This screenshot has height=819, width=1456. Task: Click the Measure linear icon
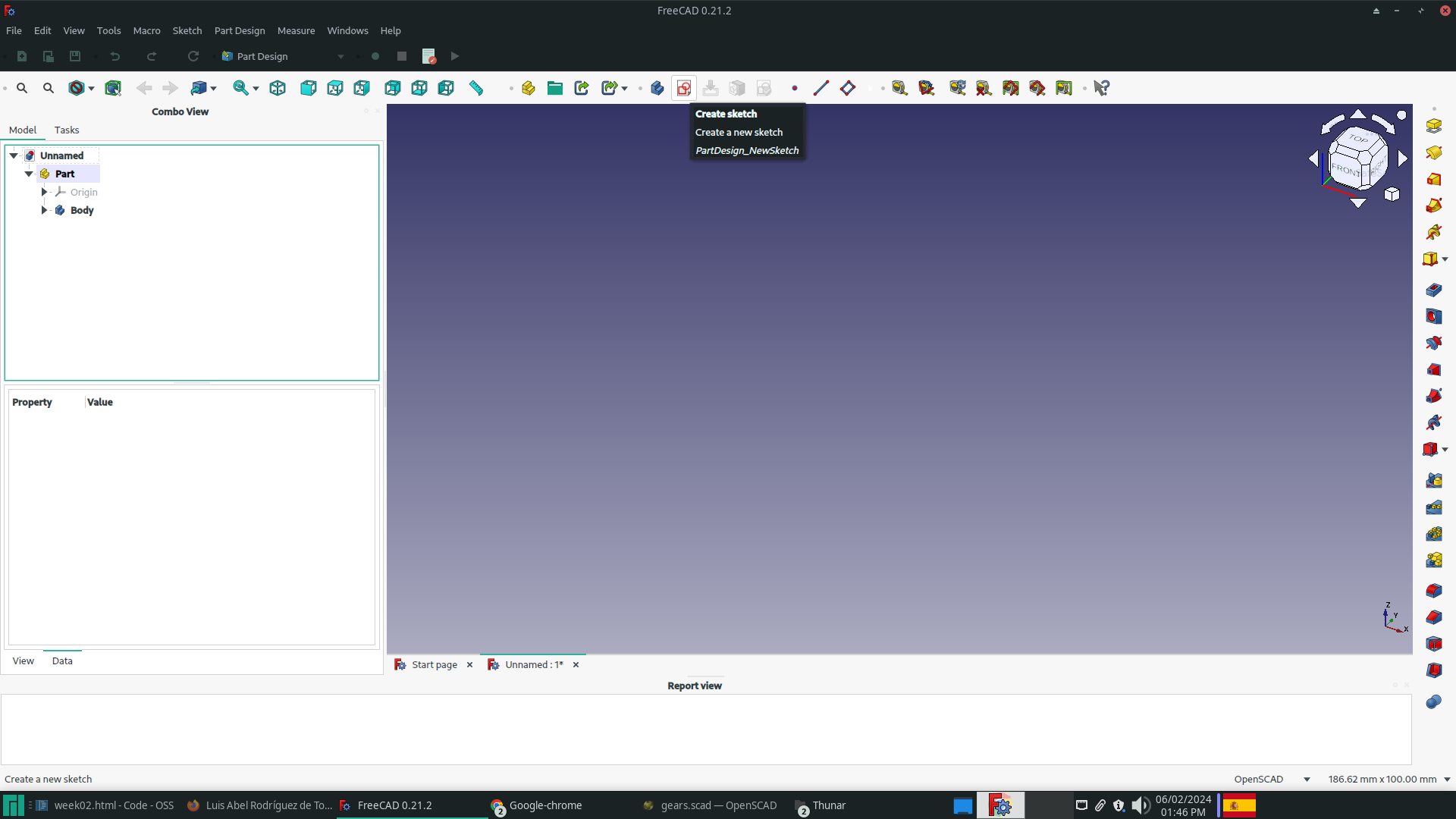pos(899,88)
